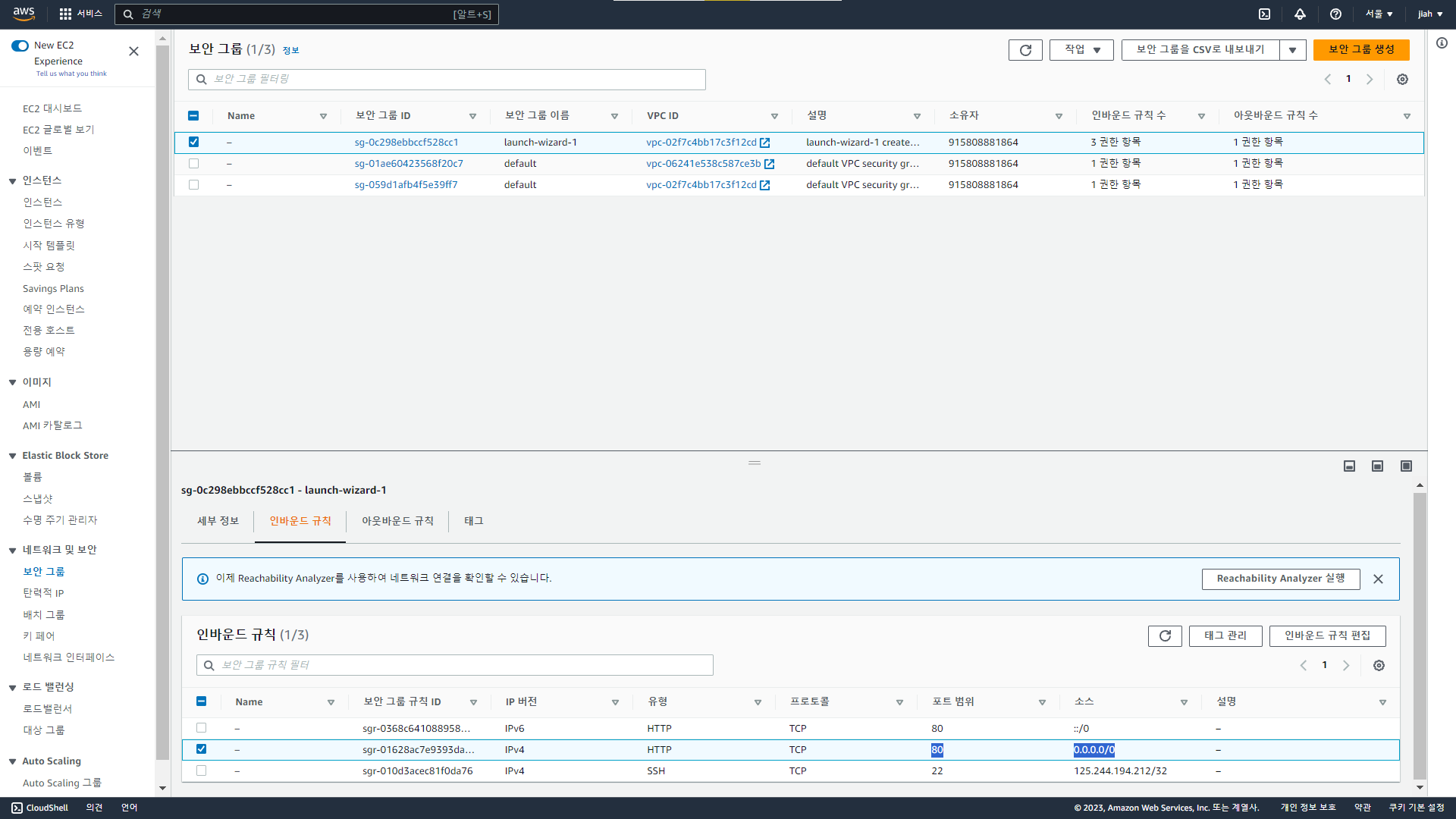Collapse the 로드 밸런싱 section
Screen dimensions: 1456x819
coord(13,688)
